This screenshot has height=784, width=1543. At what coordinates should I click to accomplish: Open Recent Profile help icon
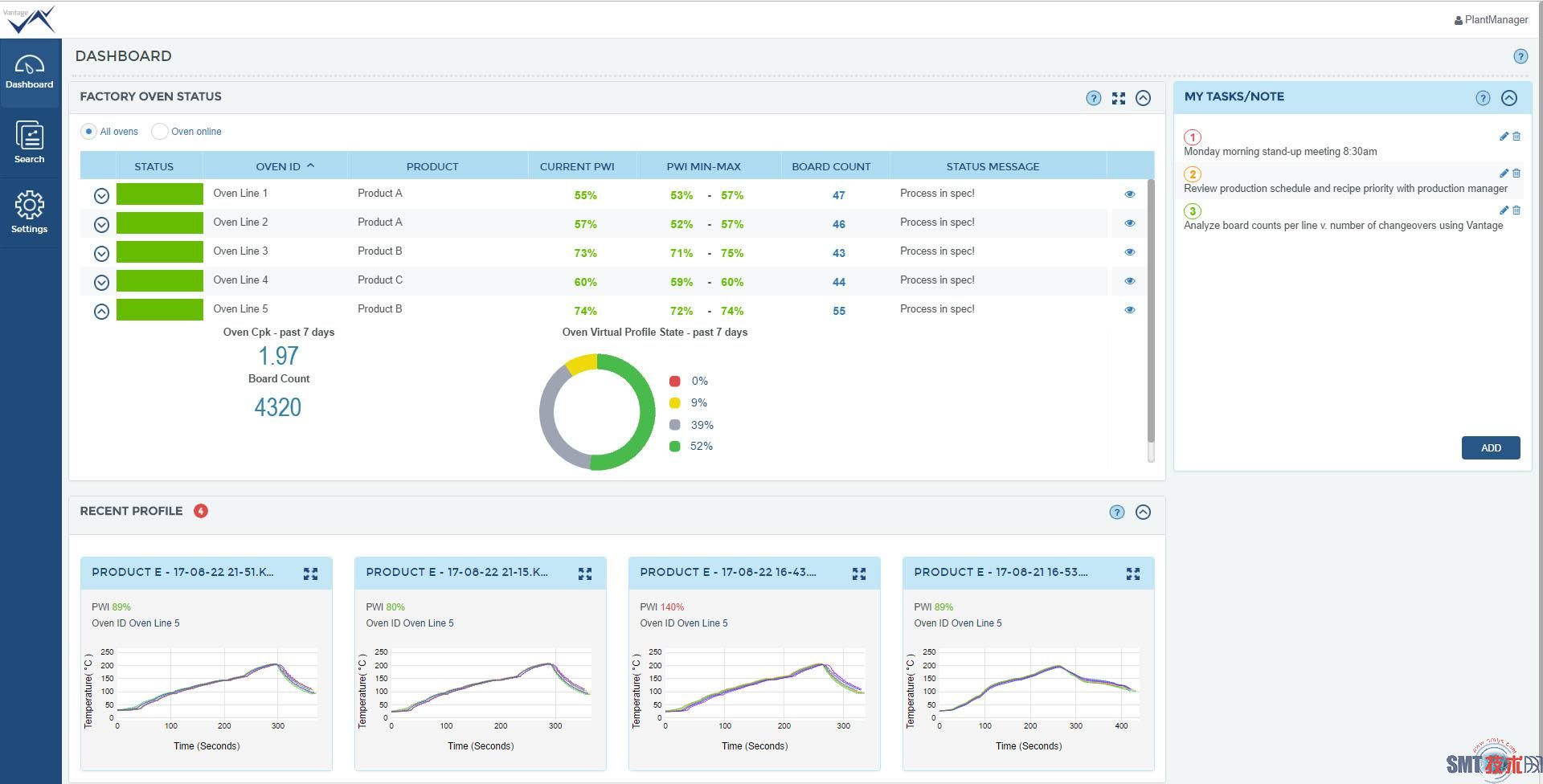(1116, 512)
